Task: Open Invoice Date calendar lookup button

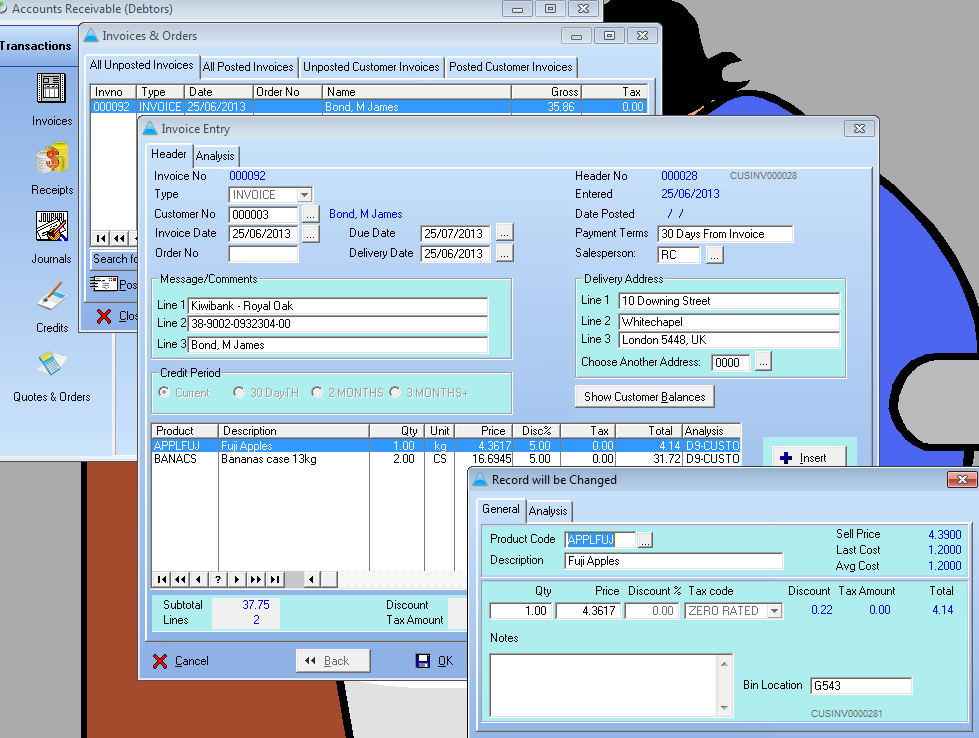Action: click(310, 234)
